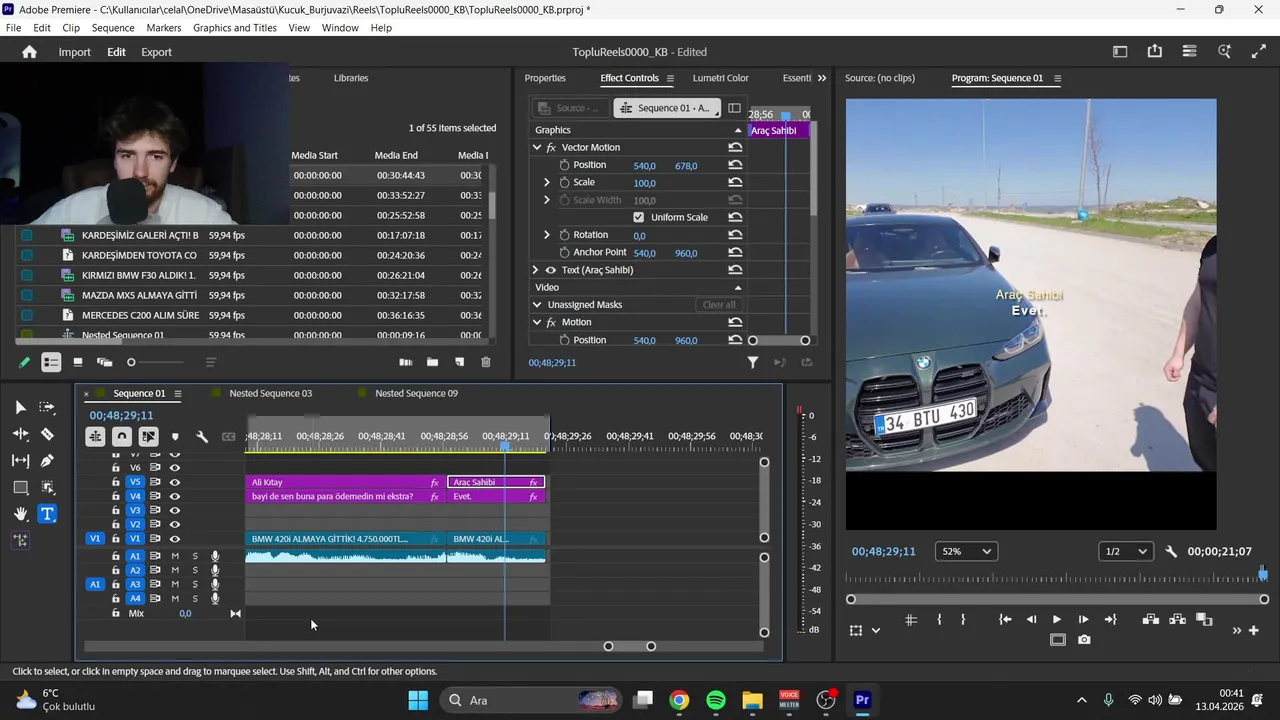Reset the Rotation parameter in Effect Controls
Screen dimensions: 1280x720
point(735,235)
